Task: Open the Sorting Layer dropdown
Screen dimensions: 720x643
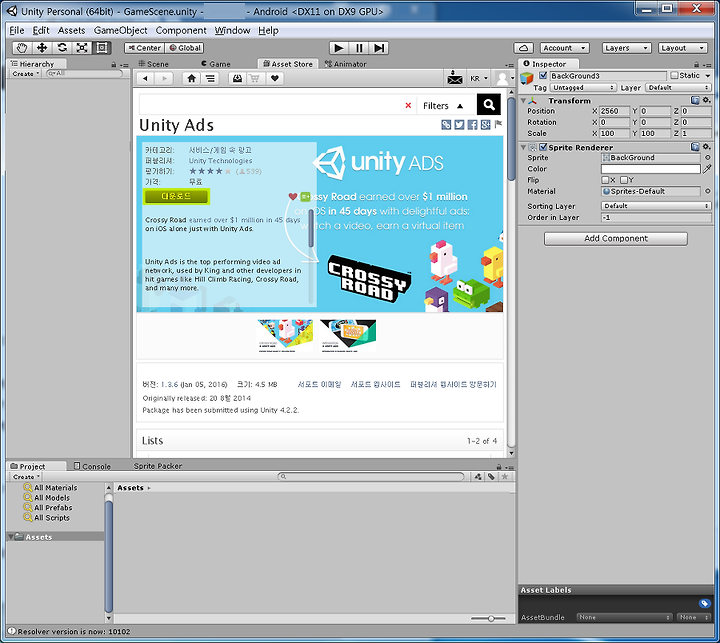Action: click(656, 206)
